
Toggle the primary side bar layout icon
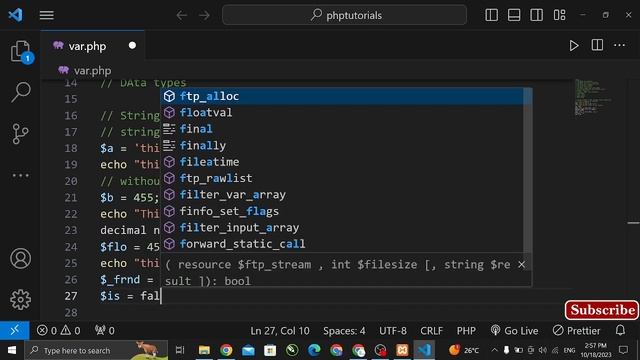(x=491, y=15)
